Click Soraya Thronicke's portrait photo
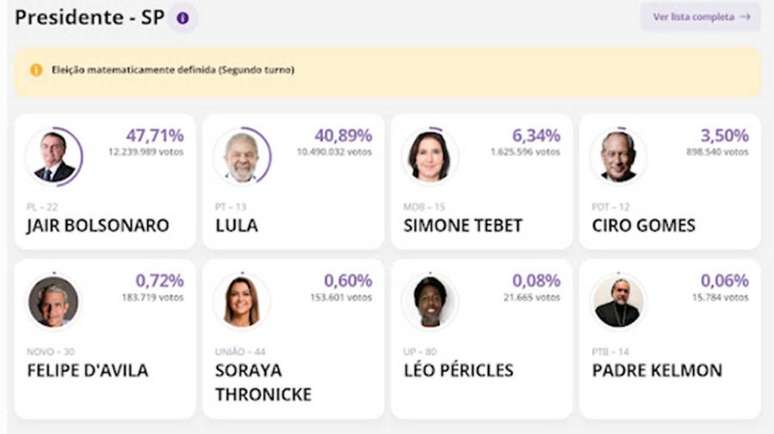774x434 pixels. tap(242, 302)
